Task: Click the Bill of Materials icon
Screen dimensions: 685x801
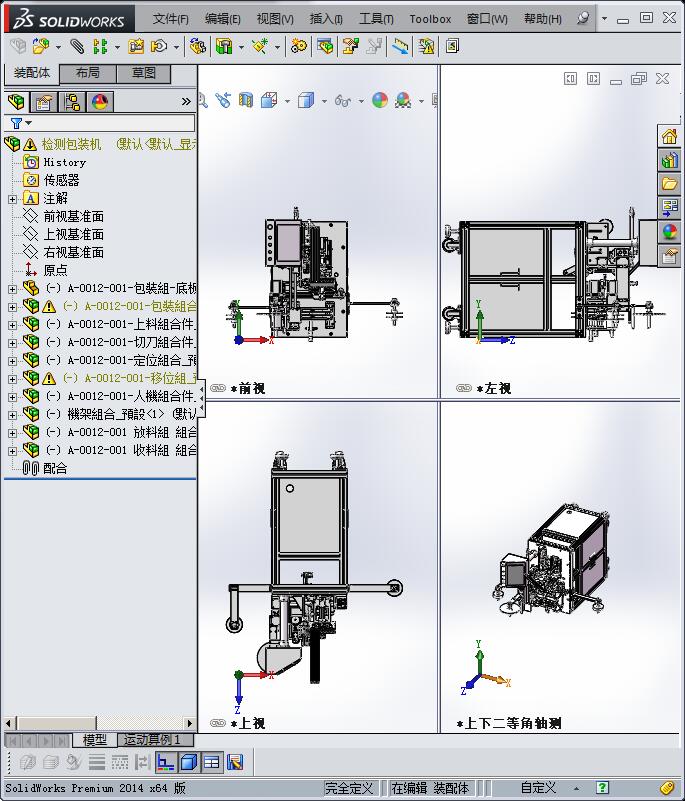Action: [x=325, y=46]
